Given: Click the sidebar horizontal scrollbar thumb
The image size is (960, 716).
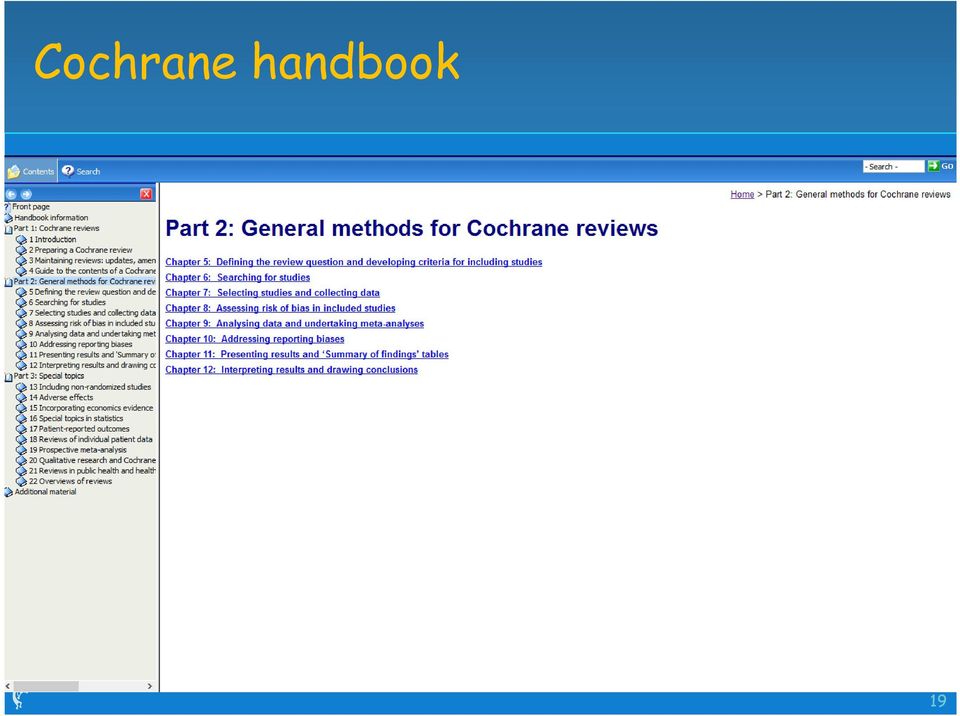Looking at the screenshot, I should (x=46, y=686).
